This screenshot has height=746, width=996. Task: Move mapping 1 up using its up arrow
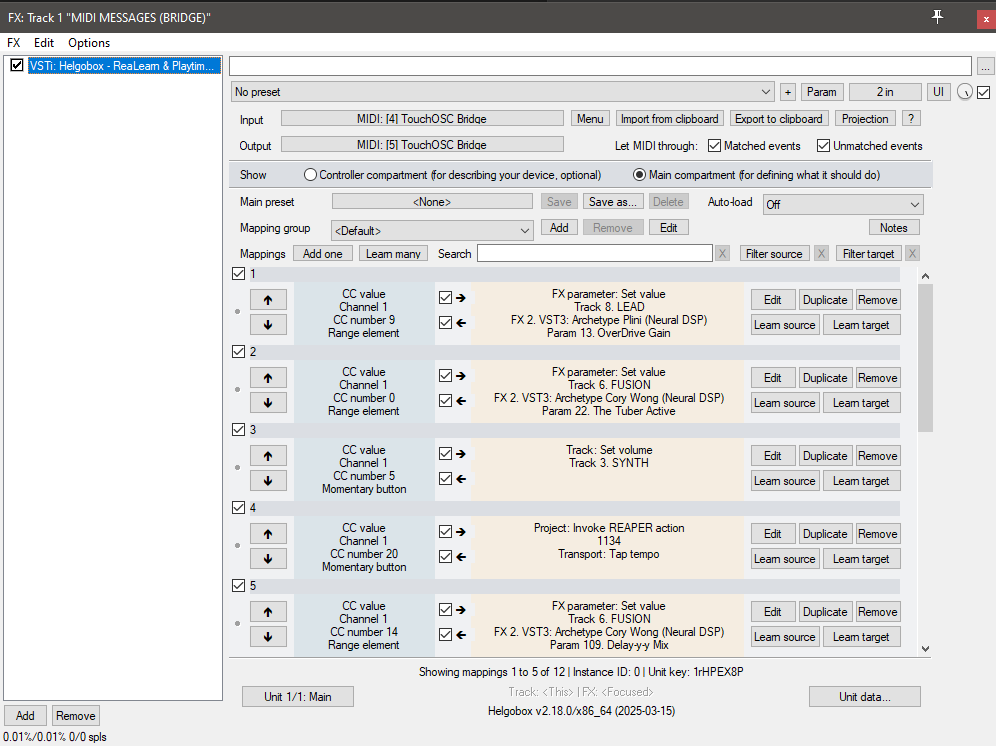click(268, 299)
